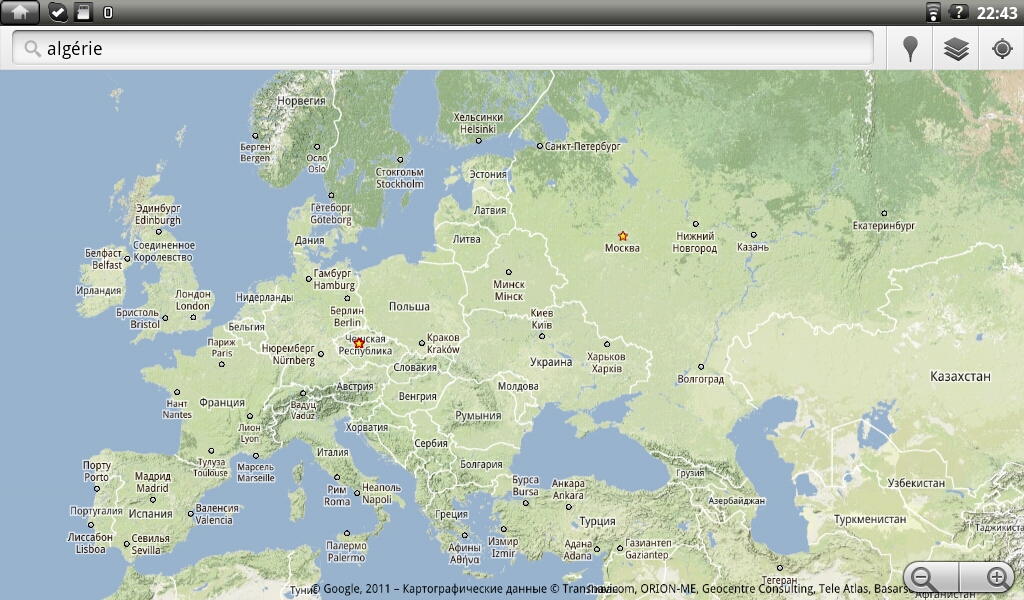Click the Украина country label
This screenshot has height=600, width=1024.
coord(551,362)
